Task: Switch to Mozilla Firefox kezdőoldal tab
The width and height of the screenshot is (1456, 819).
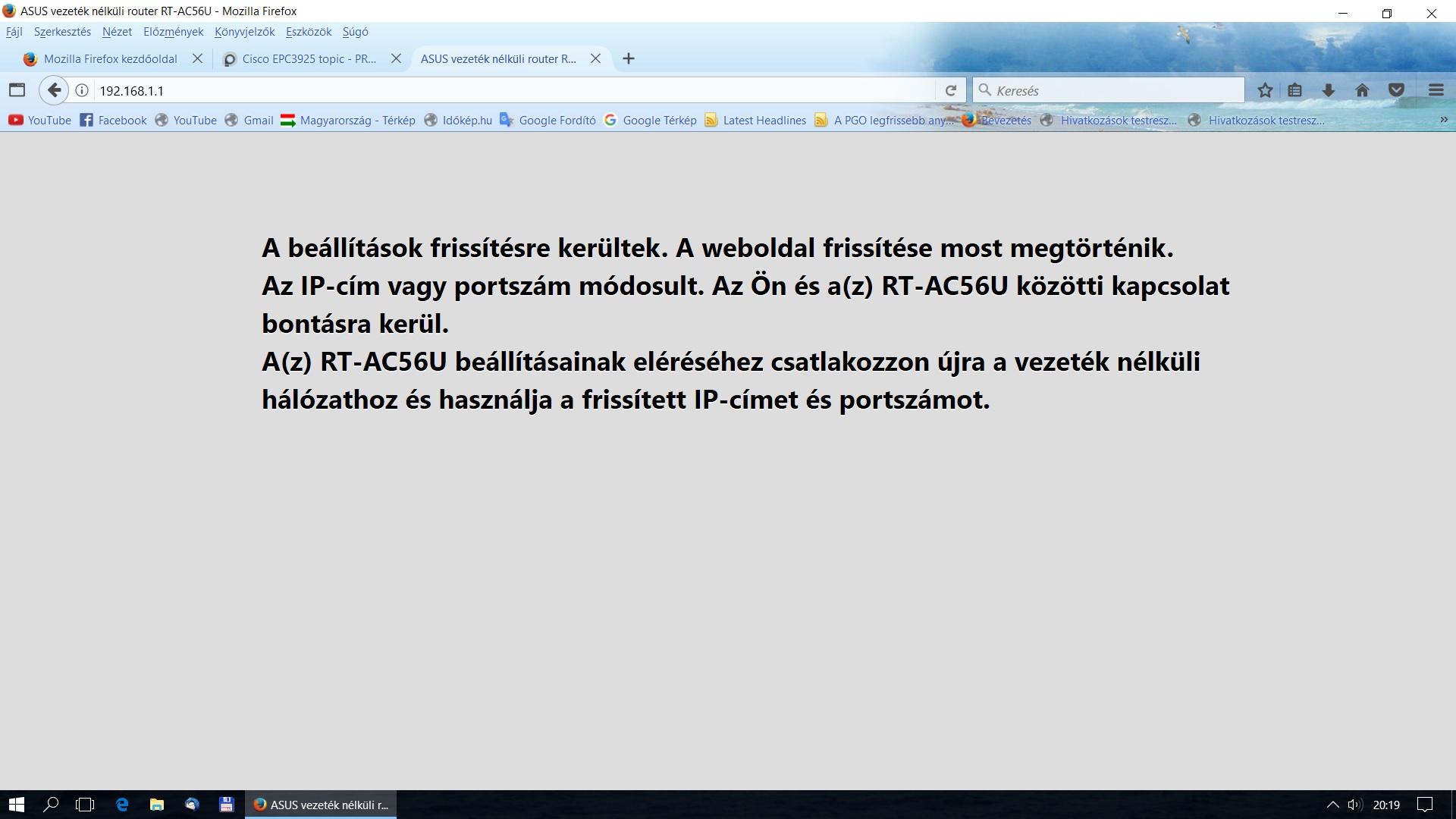Action: click(110, 58)
